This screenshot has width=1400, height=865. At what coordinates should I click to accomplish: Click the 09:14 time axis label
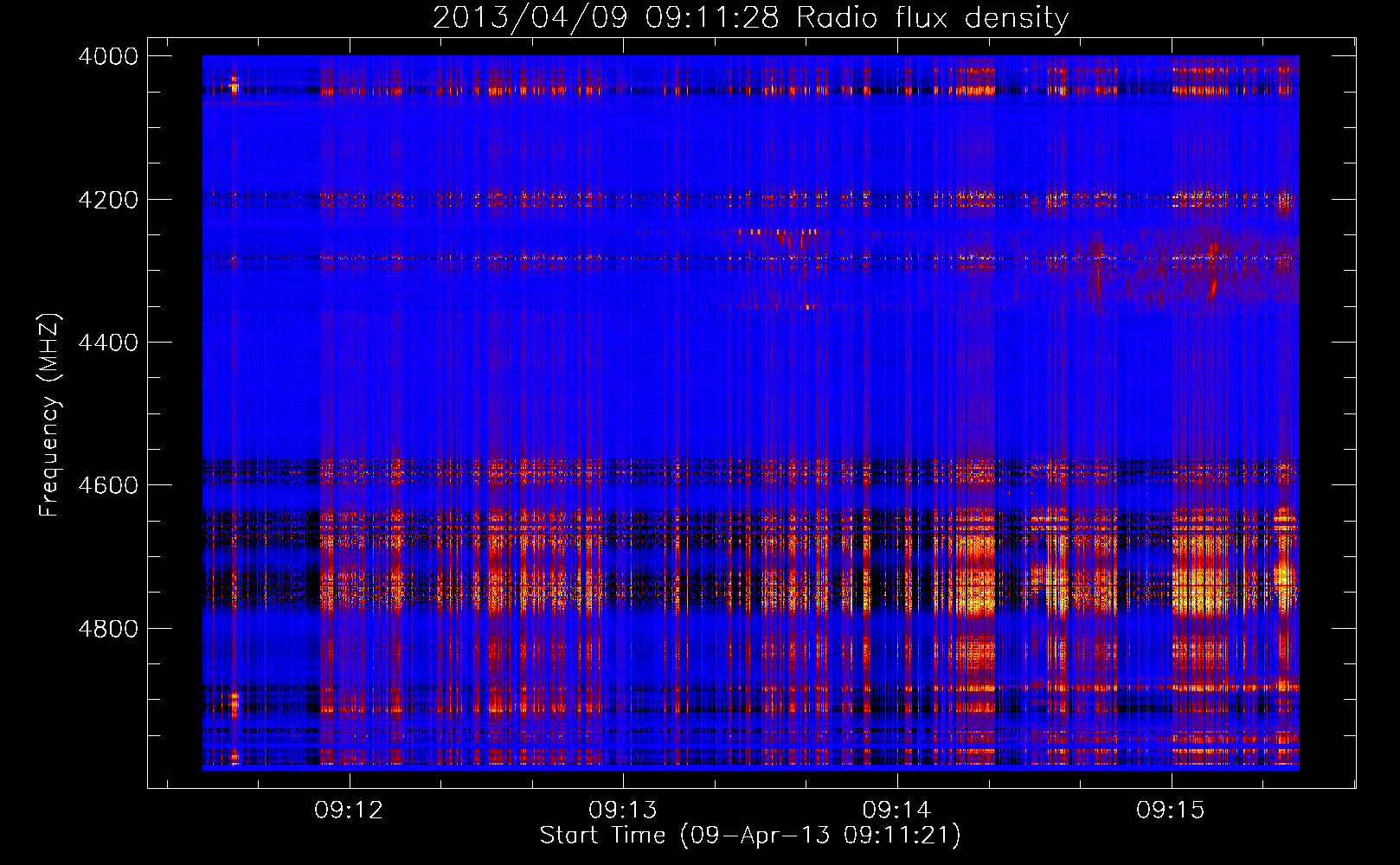click(897, 811)
